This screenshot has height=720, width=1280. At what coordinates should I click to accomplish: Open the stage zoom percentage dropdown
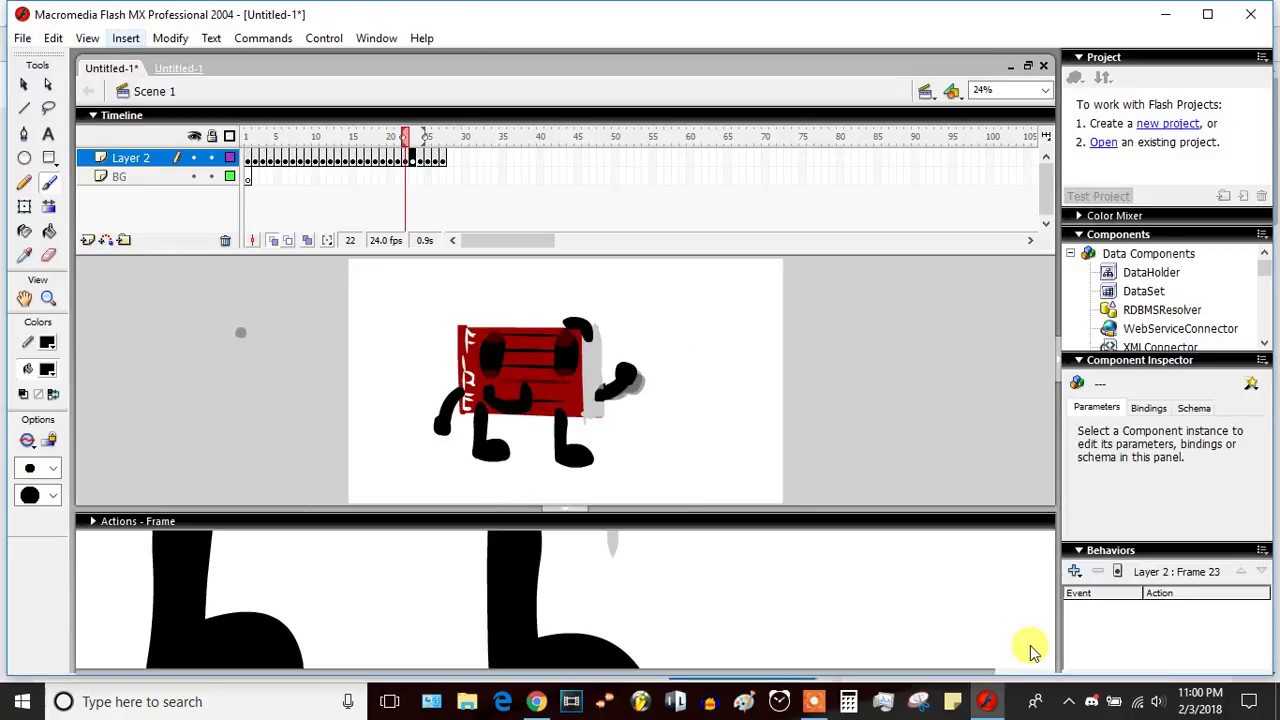[1045, 91]
